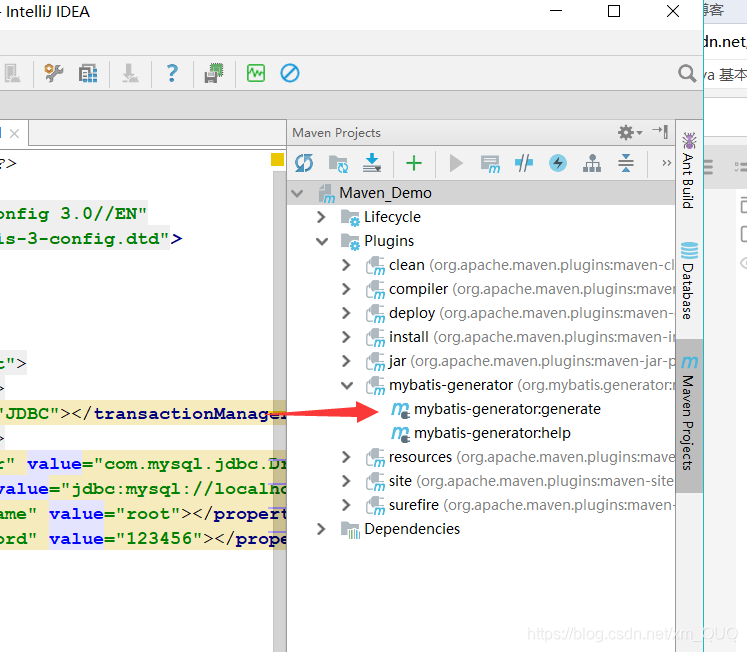Open Ant Build side tab
Screen dimensions: 747x652
688,171
